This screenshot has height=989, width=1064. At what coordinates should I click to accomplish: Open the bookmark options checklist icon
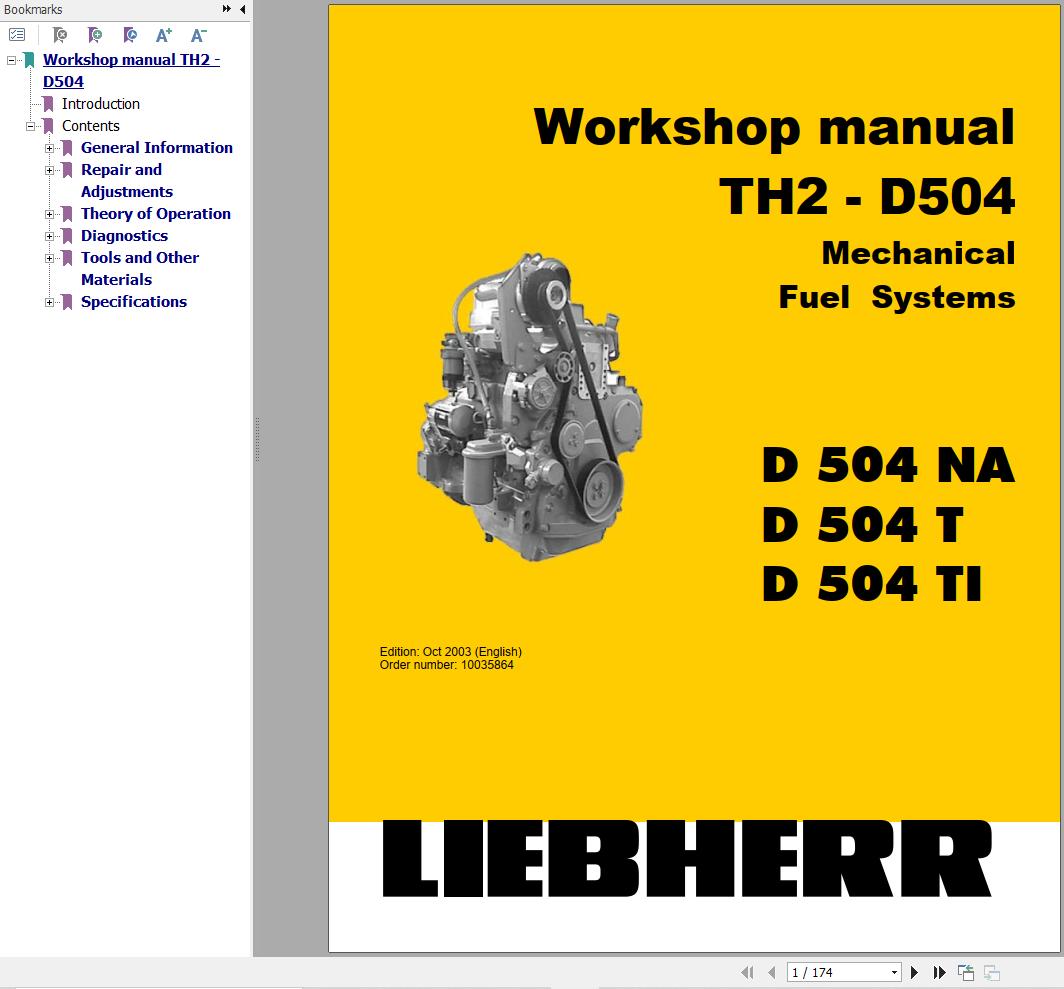coord(17,35)
